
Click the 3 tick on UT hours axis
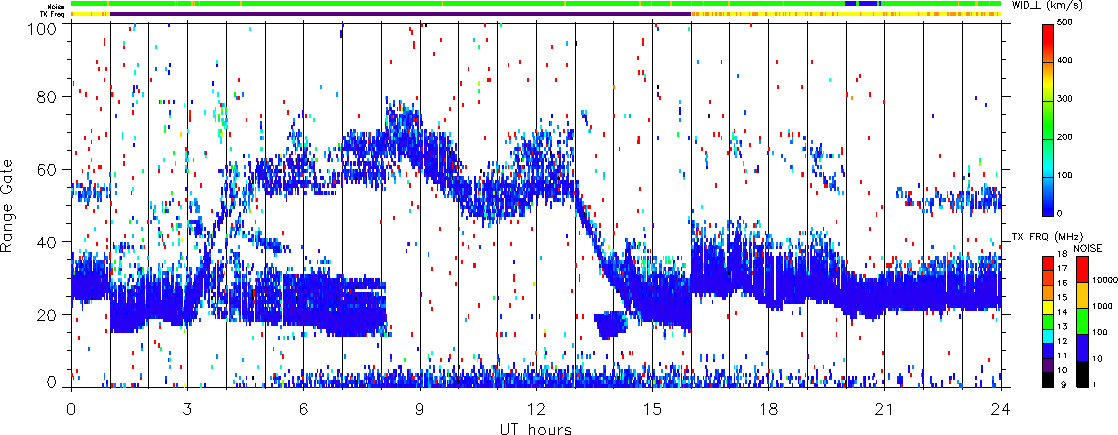pyautogui.click(x=188, y=407)
